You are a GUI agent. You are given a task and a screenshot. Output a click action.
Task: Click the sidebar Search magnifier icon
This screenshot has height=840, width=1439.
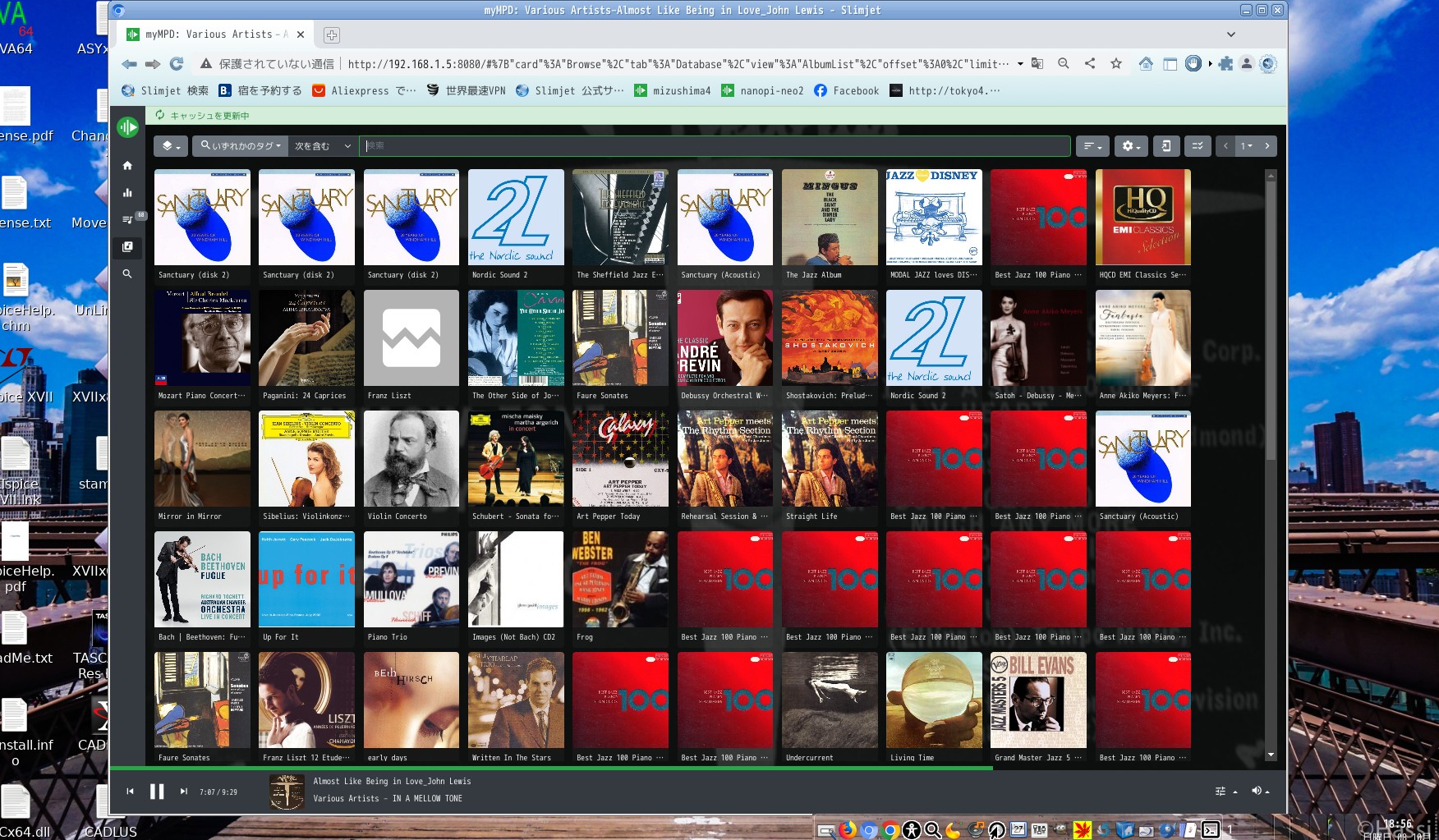point(127,274)
